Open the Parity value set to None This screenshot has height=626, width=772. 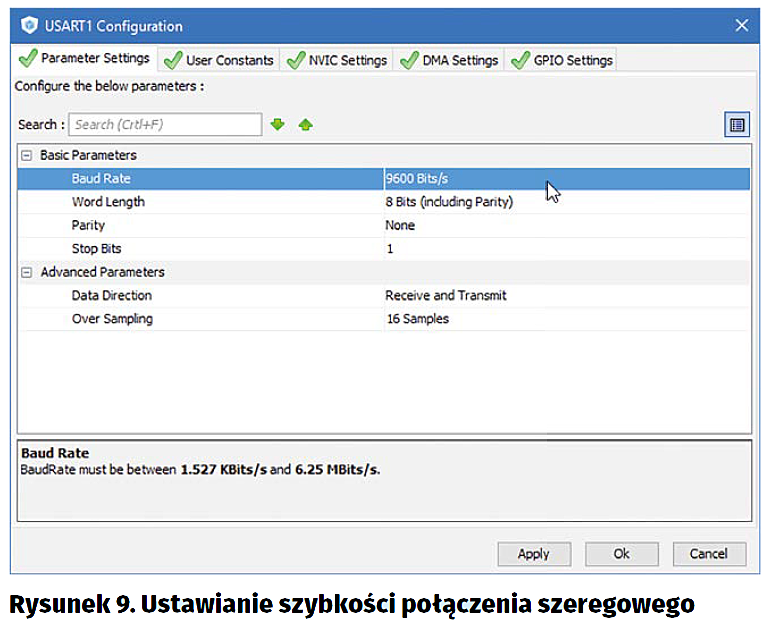[x=566, y=226]
